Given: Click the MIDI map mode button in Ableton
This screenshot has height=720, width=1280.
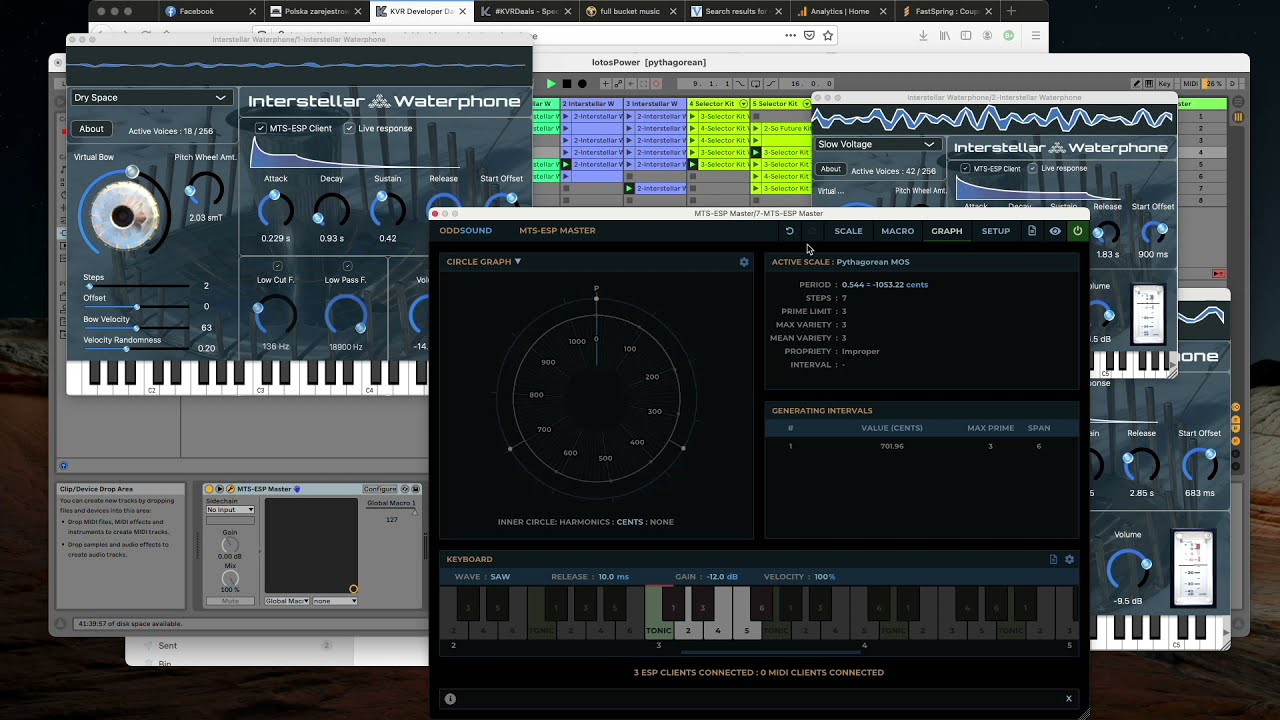Looking at the screenshot, I should (x=1190, y=84).
